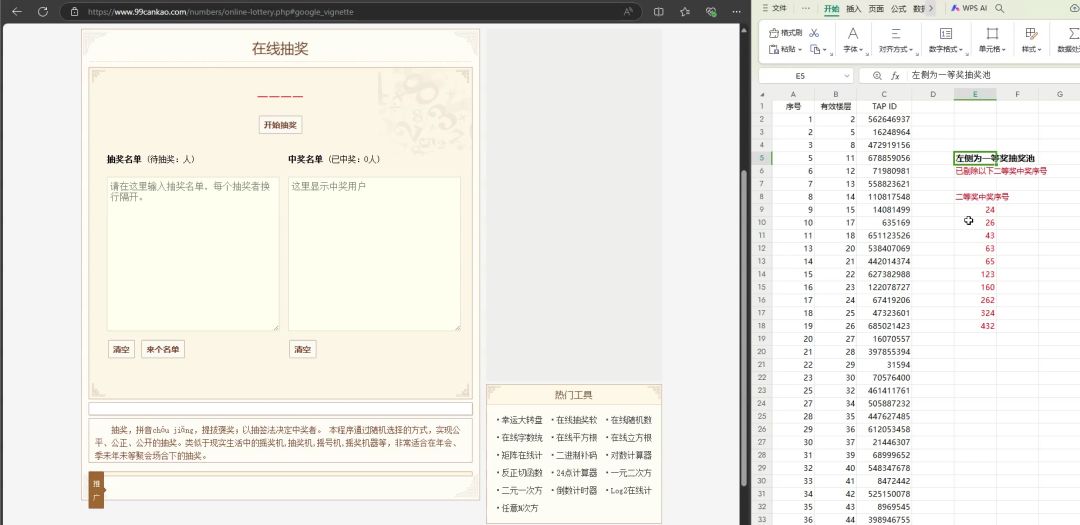
Task: Open the 幸运大转盘 link
Action: tap(521, 420)
